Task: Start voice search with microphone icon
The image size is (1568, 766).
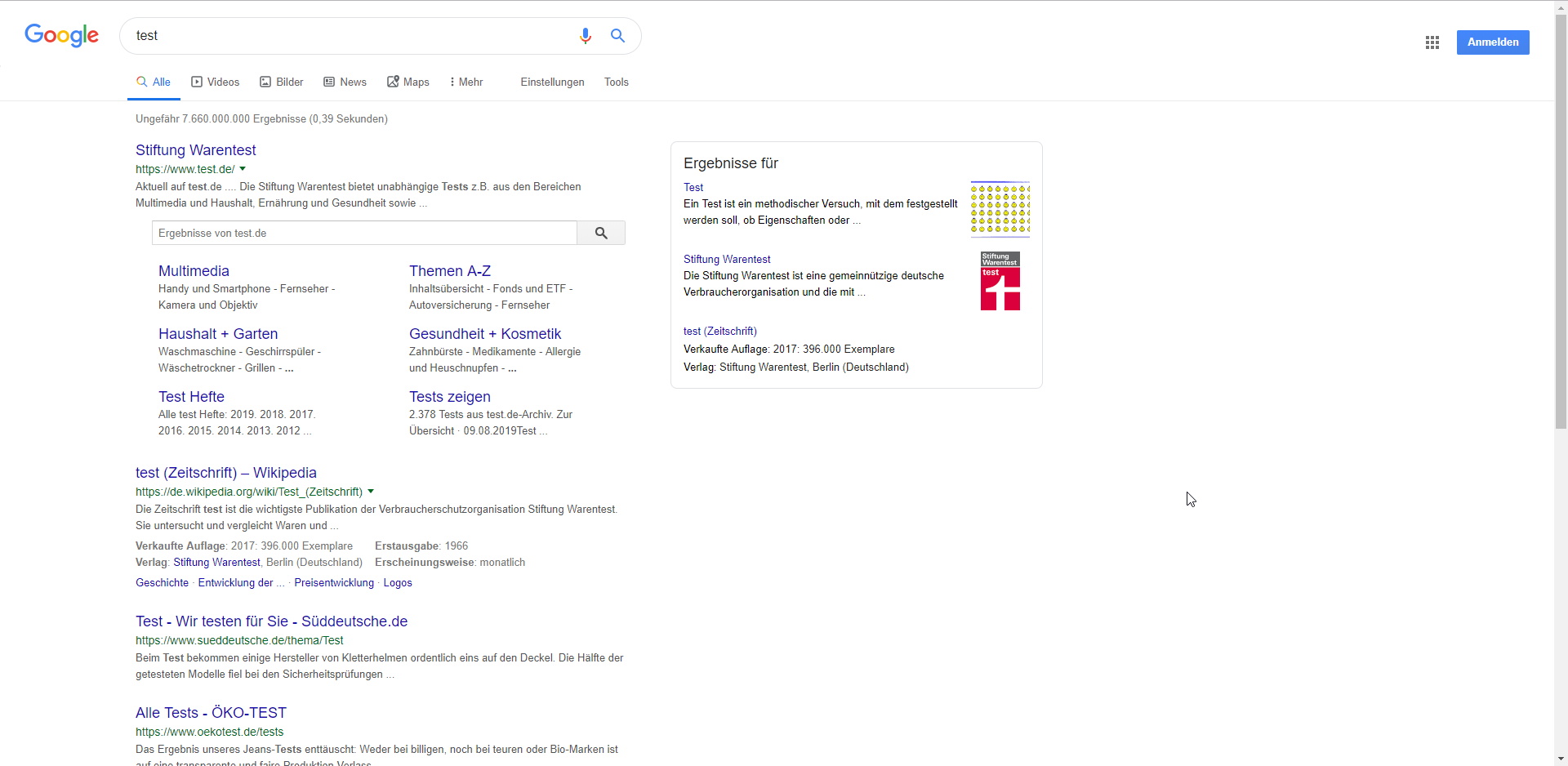Action: pyautogui.click(x=585, y=36)
